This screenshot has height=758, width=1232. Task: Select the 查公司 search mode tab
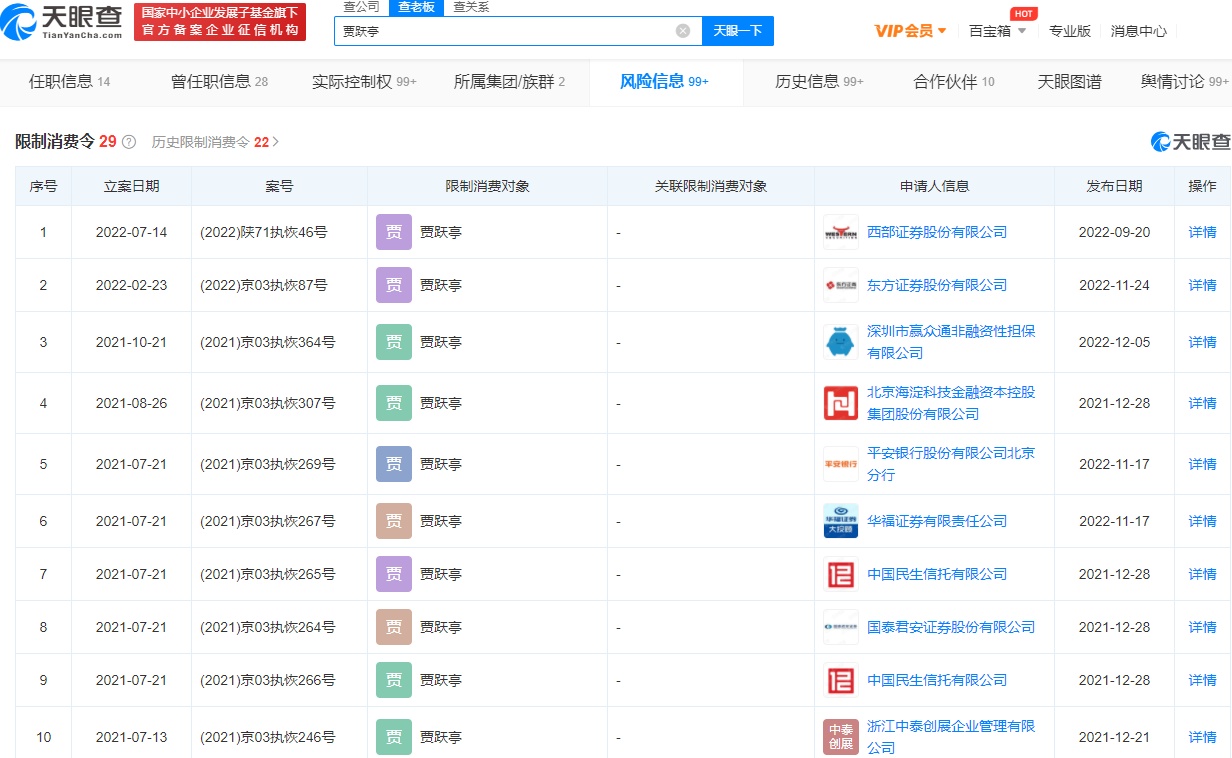361,7
